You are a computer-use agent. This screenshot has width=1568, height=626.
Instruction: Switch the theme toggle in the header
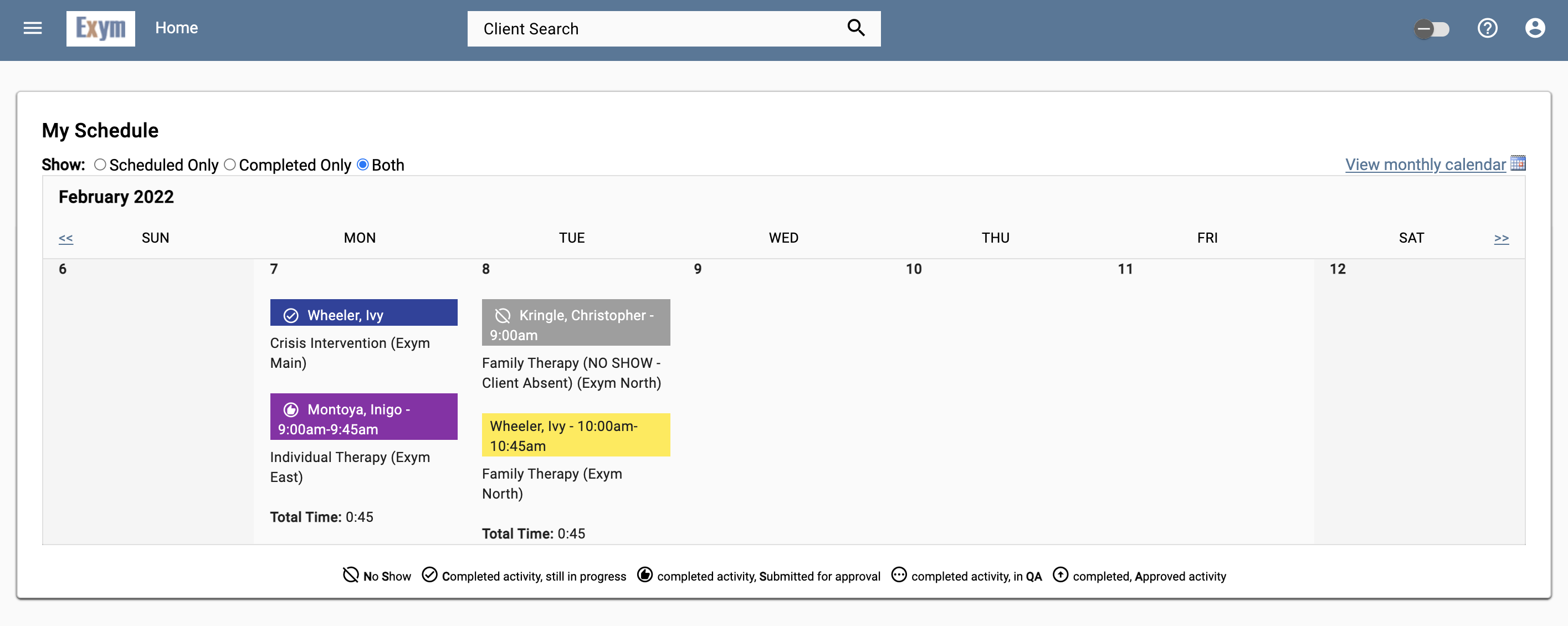click(x=1432, y=28)
